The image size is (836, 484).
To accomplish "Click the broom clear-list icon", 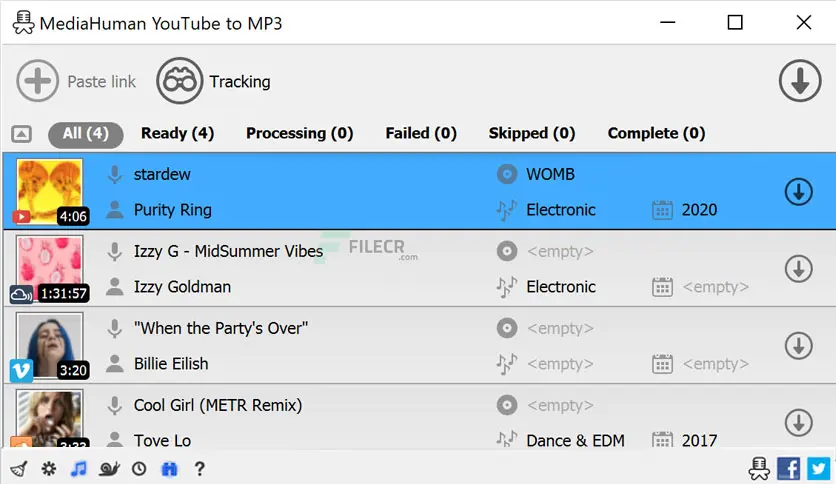I will [x=18, y=468].
